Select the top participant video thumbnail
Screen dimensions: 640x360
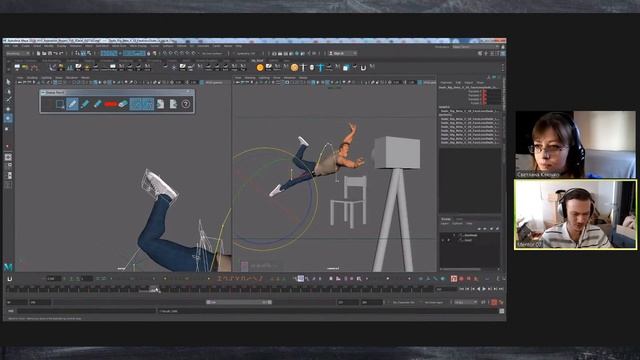pyautogui.click(x=576, y=144)
